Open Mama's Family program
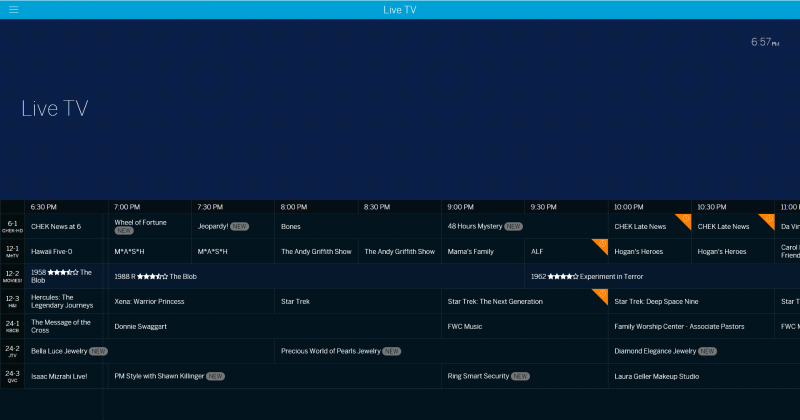The image size is (800, 420). pos(483,252)
